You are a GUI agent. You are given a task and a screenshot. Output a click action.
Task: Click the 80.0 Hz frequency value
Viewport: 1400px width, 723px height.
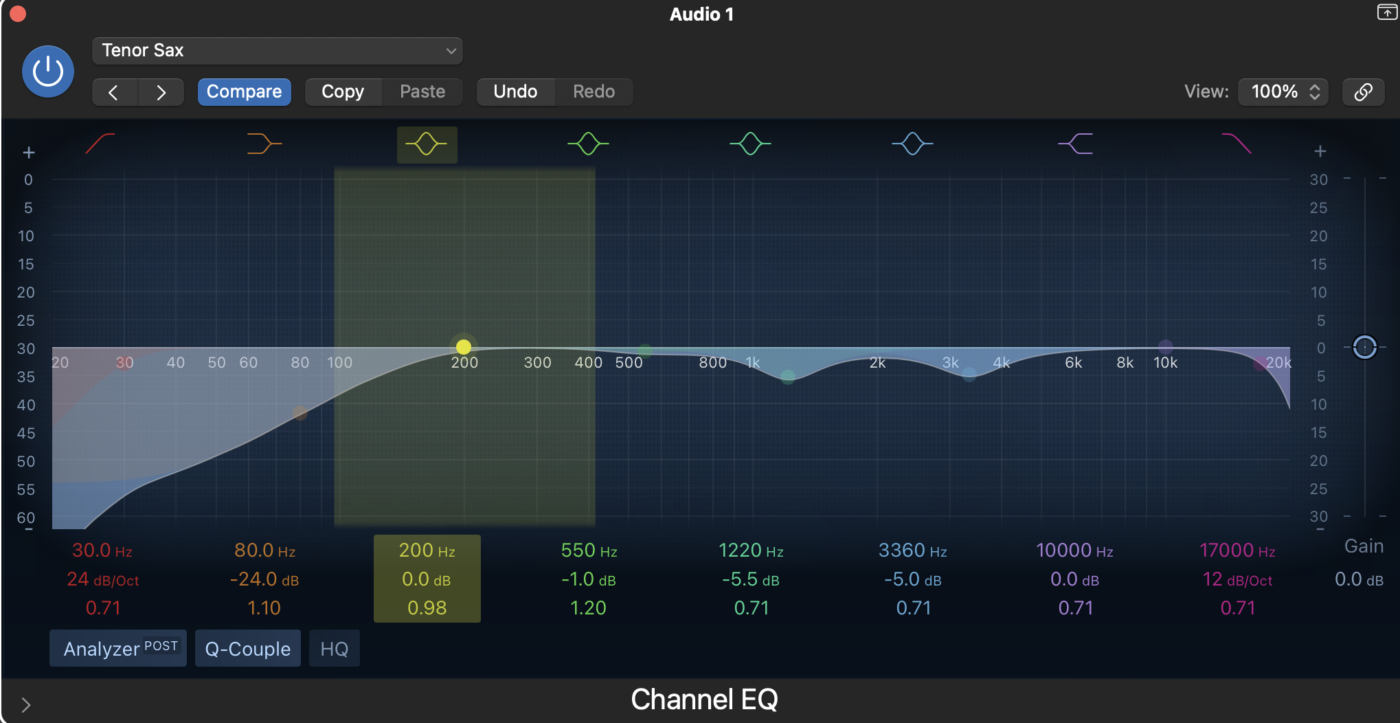(265, 550)
